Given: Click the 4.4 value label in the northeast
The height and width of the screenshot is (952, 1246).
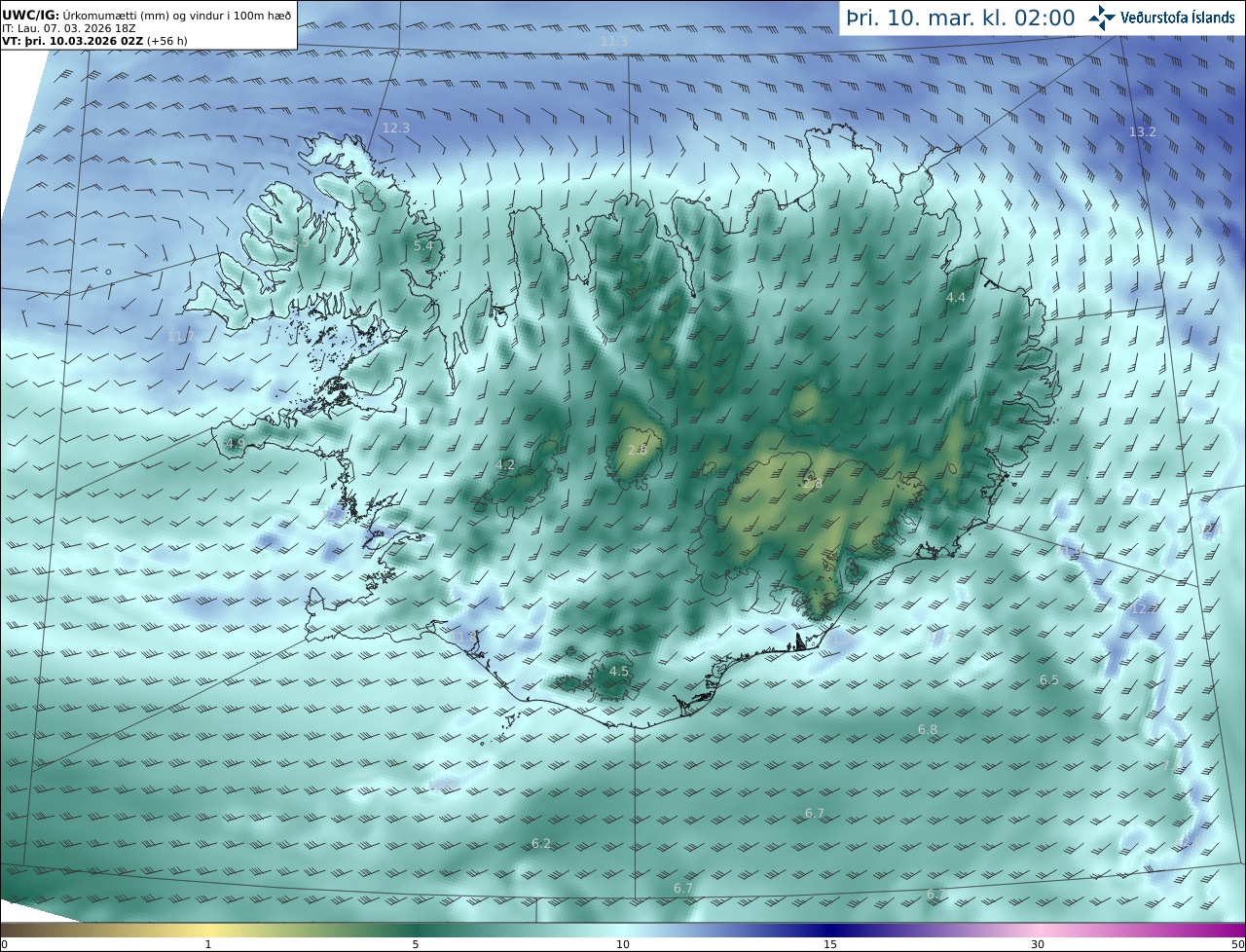Looking at the screenshot, I should coord(956,298).
